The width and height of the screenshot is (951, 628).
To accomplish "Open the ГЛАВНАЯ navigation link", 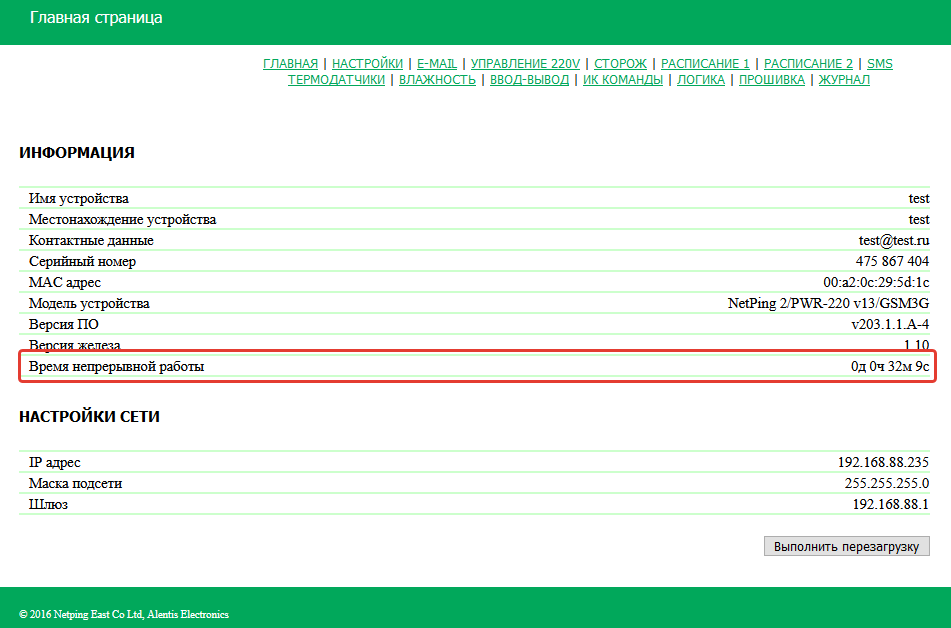I will click(290, 64).
